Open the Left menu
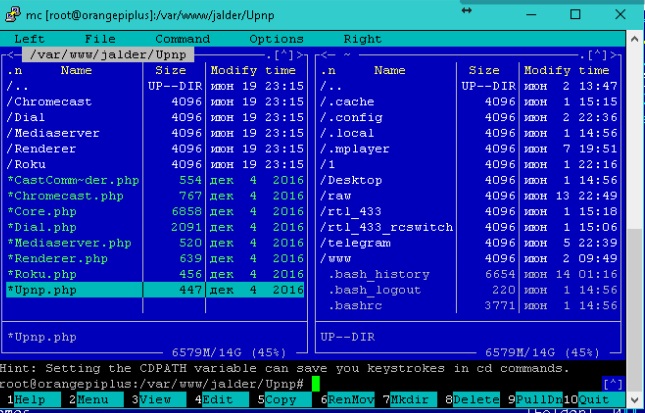This screenshot has height=413, width=645. pos(29,39)
